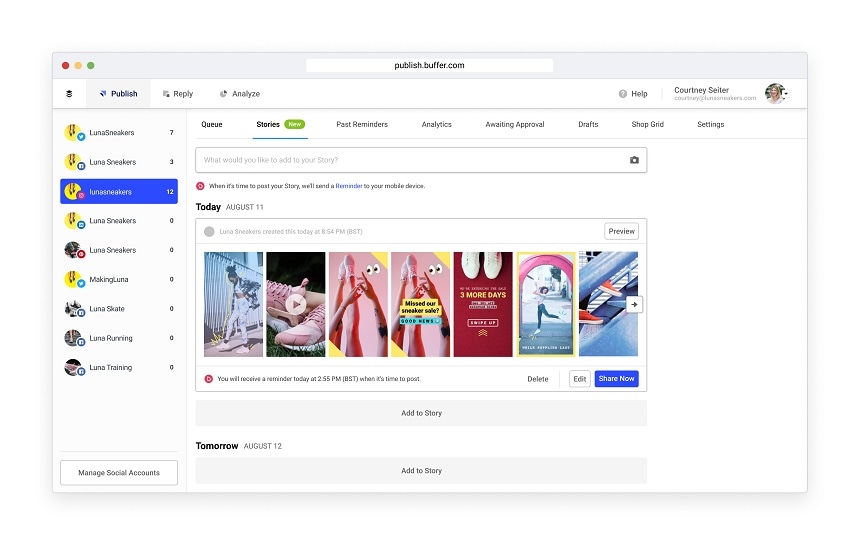Switch to the Analytics tab
Viewport: 860px width, 545px height.
point(437,124)
